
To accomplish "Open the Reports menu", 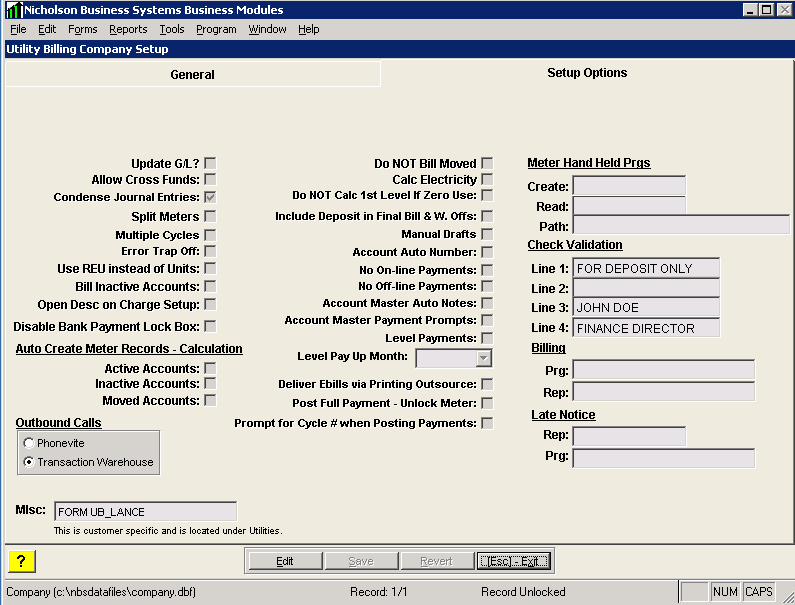I will click(x=128, y=29).
